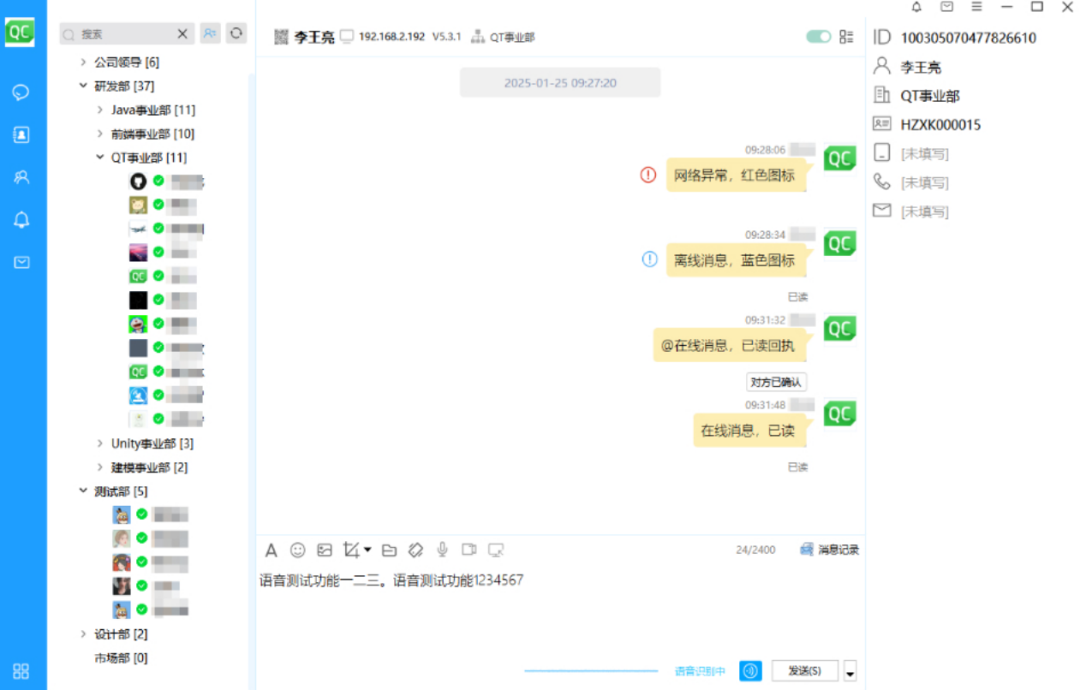Open screenshot options dropdown arrow
The height and width of the screenshot is (690, 1080).
click(x=368, y=550)
